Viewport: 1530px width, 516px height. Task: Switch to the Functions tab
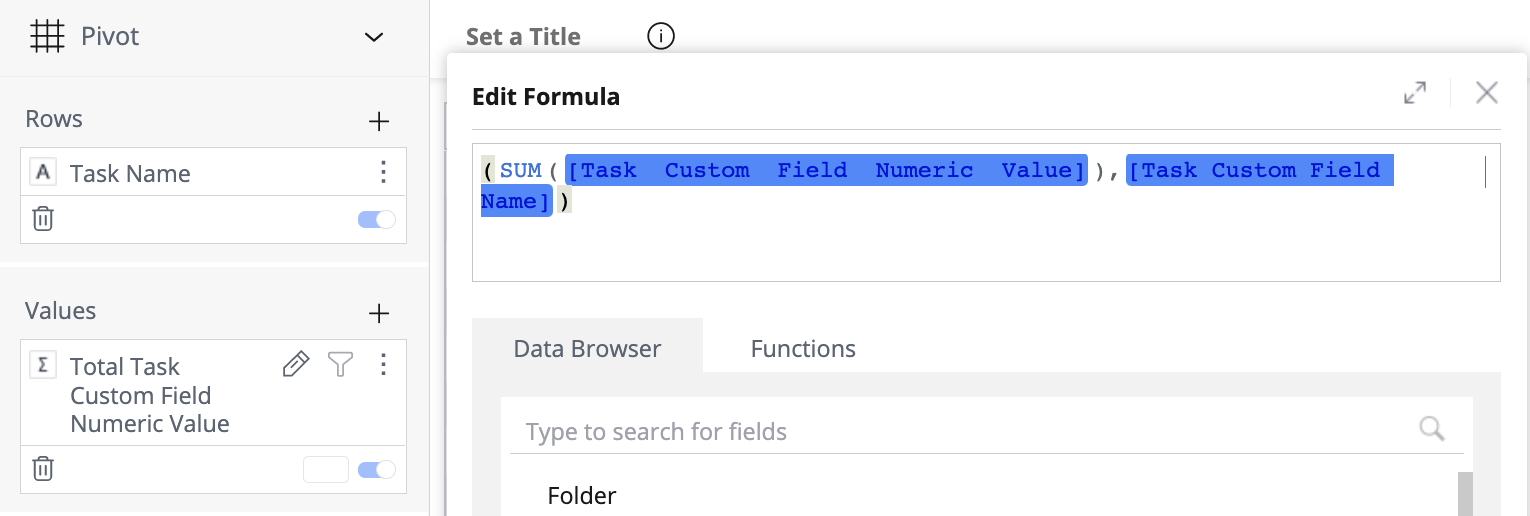tap(803, 349)
